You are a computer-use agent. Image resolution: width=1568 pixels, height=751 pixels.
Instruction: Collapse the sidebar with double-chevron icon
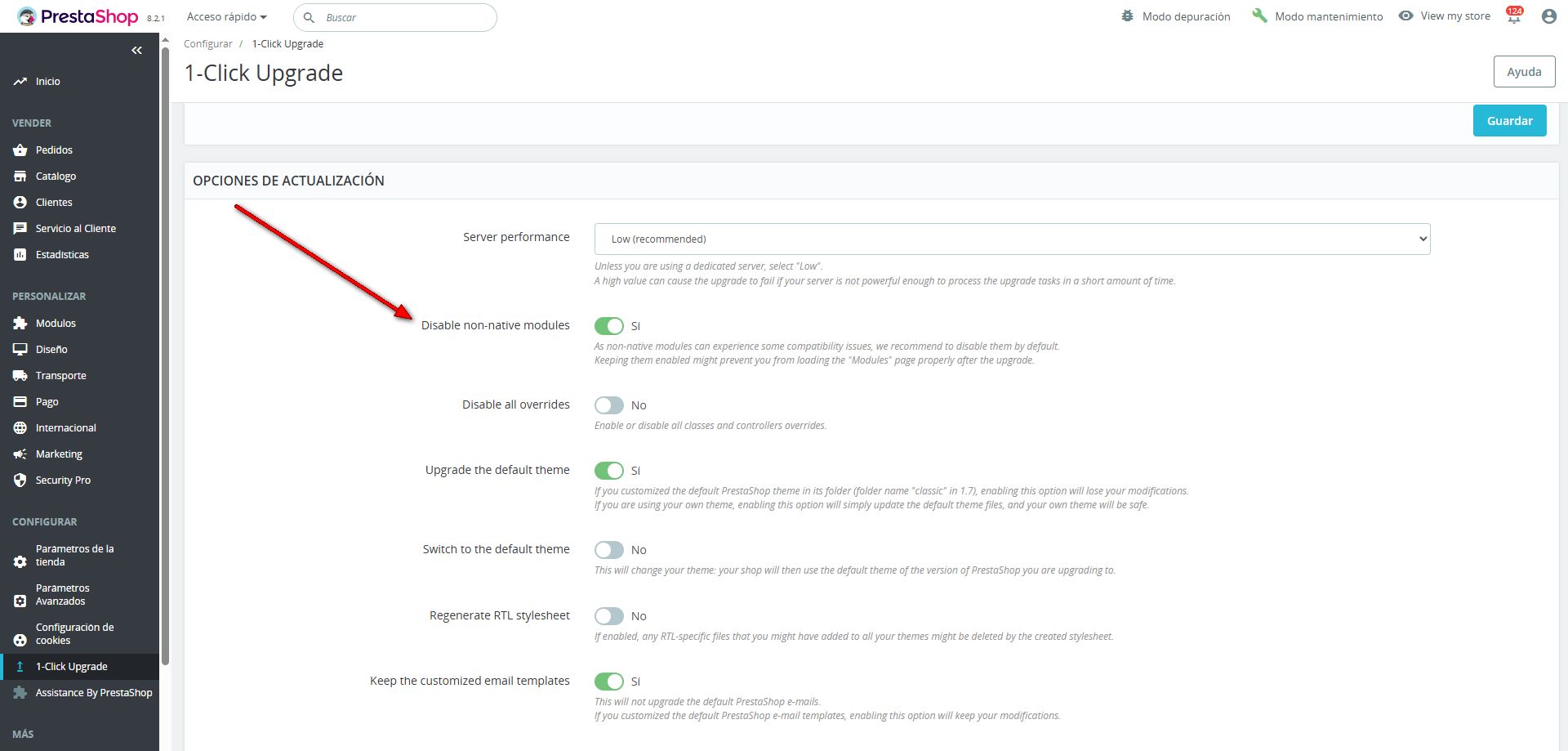tap(136, 51)
